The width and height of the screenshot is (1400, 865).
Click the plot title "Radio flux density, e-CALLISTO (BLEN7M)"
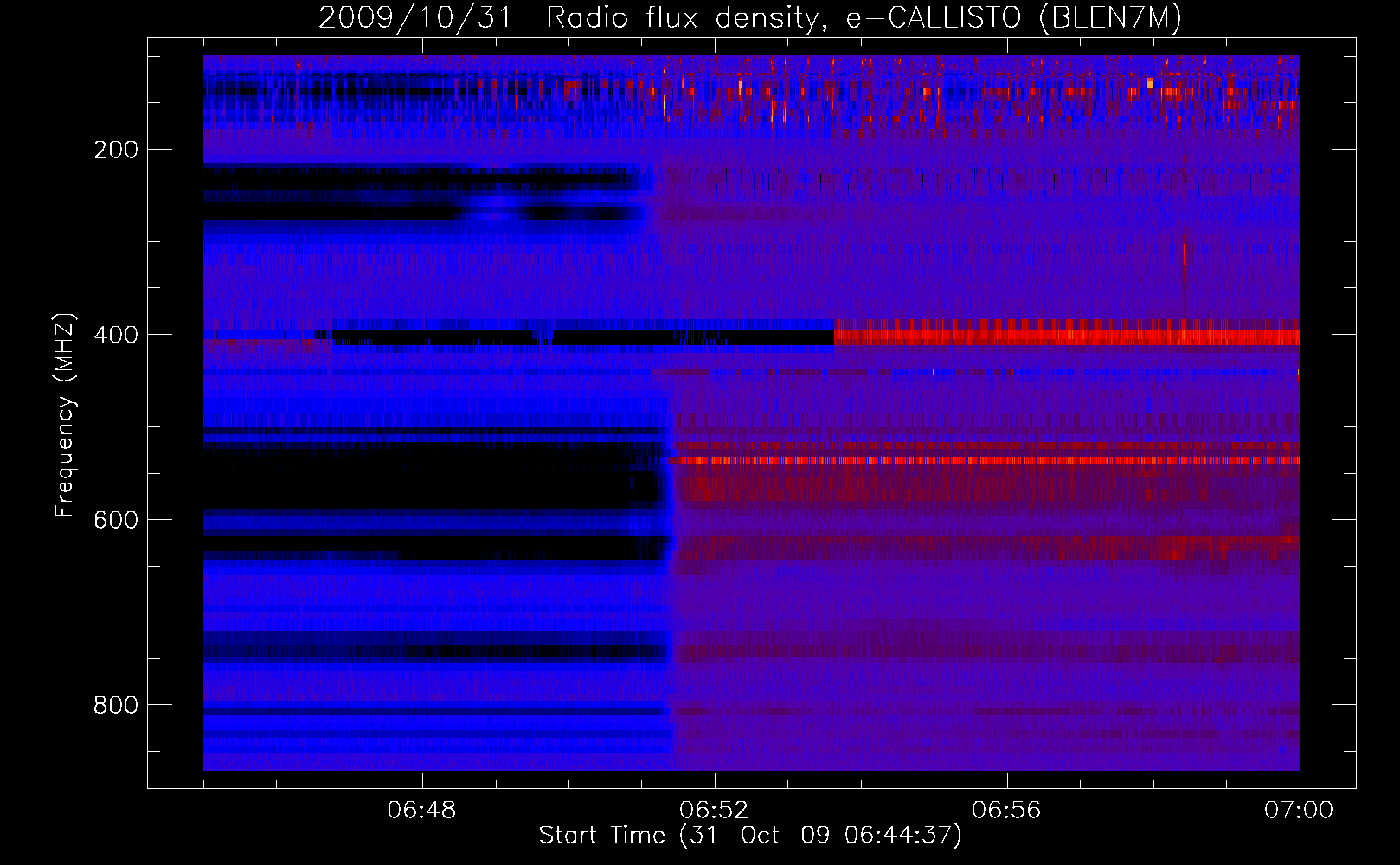864,18
